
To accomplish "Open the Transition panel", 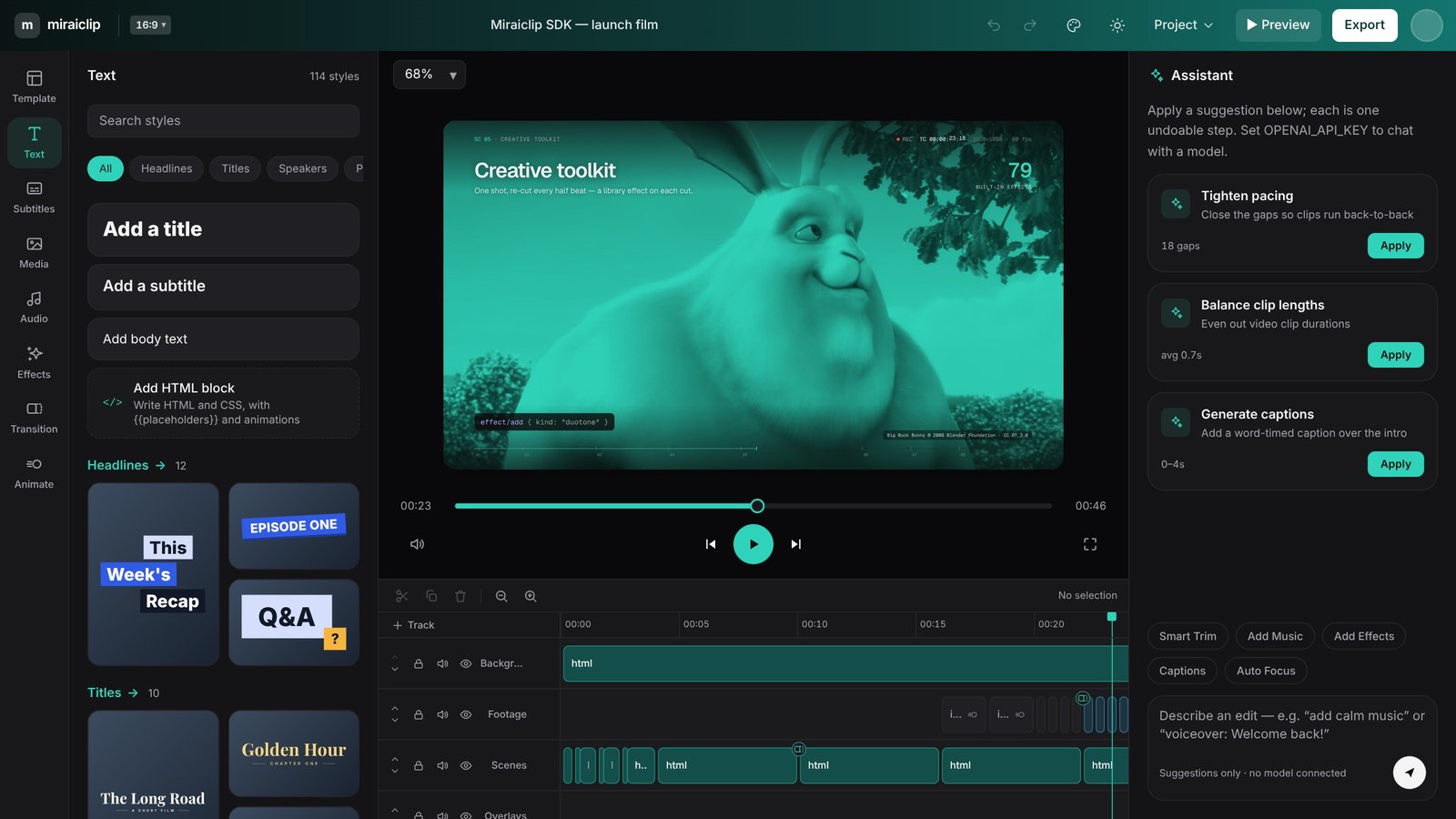I will tap(34, 418).
